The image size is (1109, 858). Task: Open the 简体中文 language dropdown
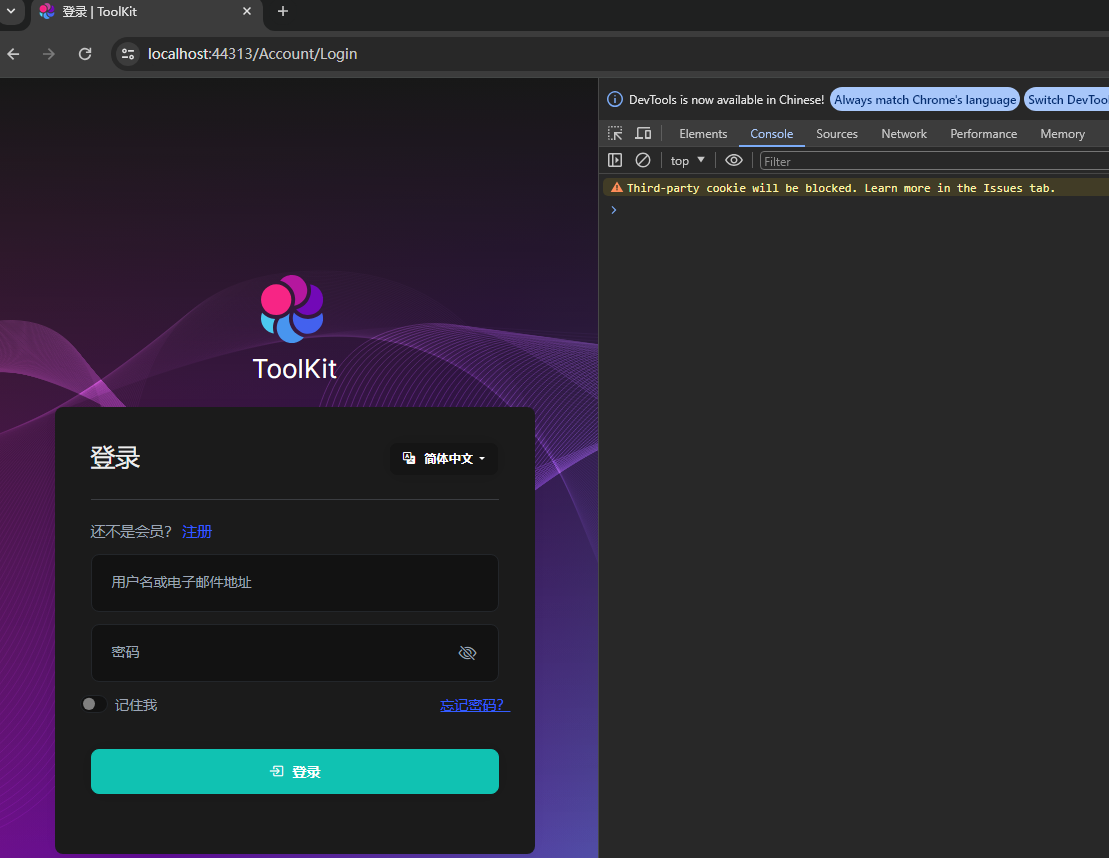(444, 459)
